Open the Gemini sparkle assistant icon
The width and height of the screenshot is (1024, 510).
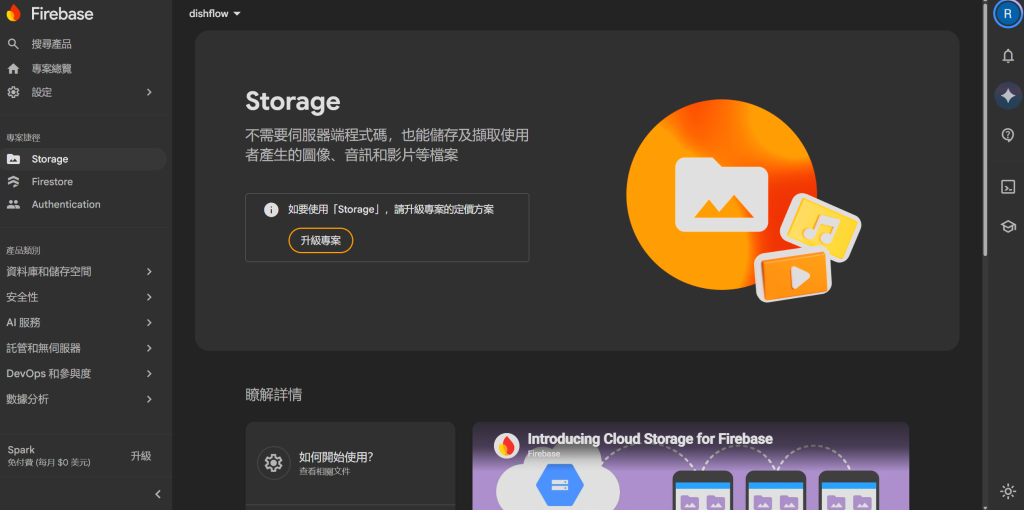point(1008,96)
